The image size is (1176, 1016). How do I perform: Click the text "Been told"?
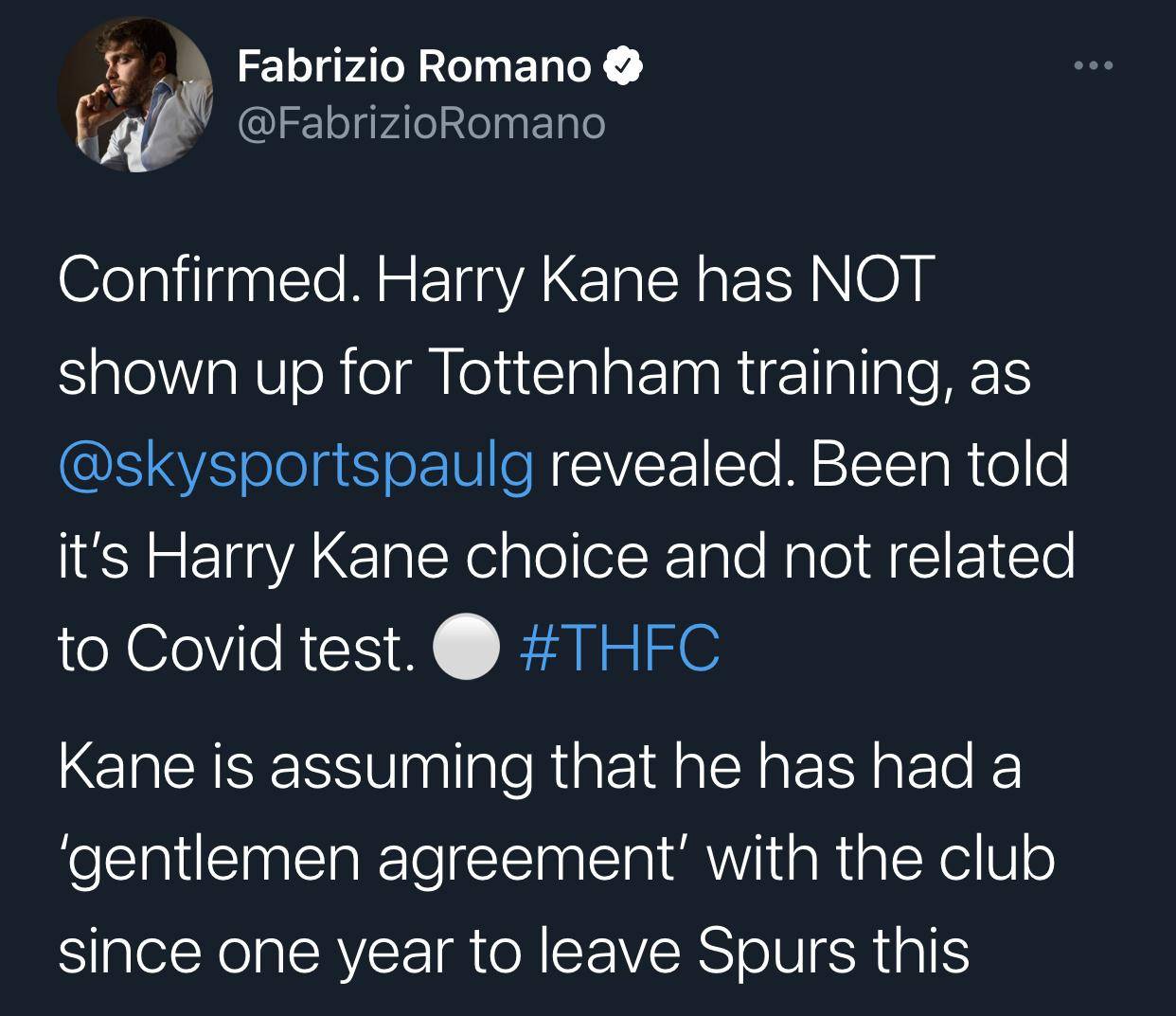pos(939,465)
